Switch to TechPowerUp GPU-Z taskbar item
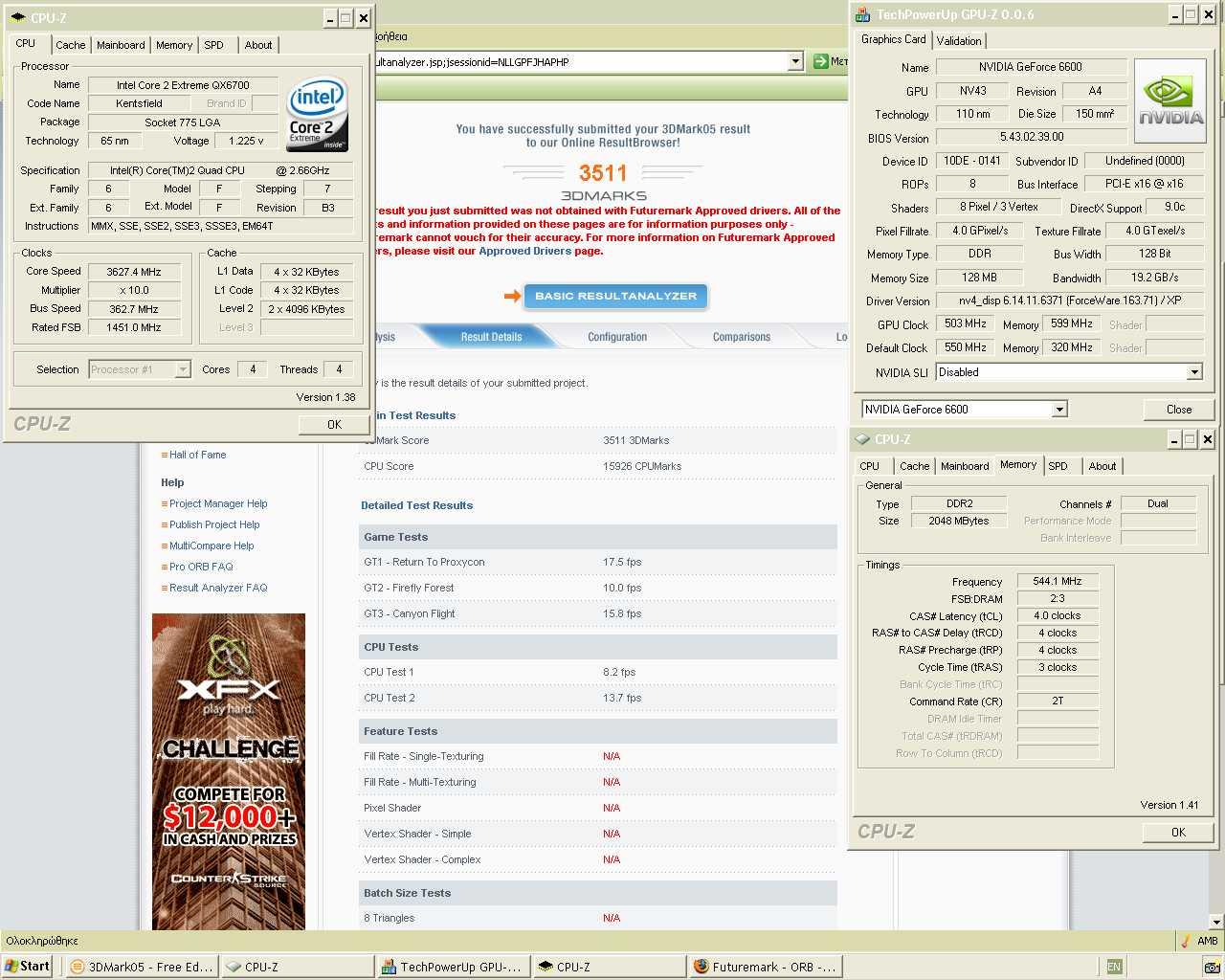 [x=454, y=967]
